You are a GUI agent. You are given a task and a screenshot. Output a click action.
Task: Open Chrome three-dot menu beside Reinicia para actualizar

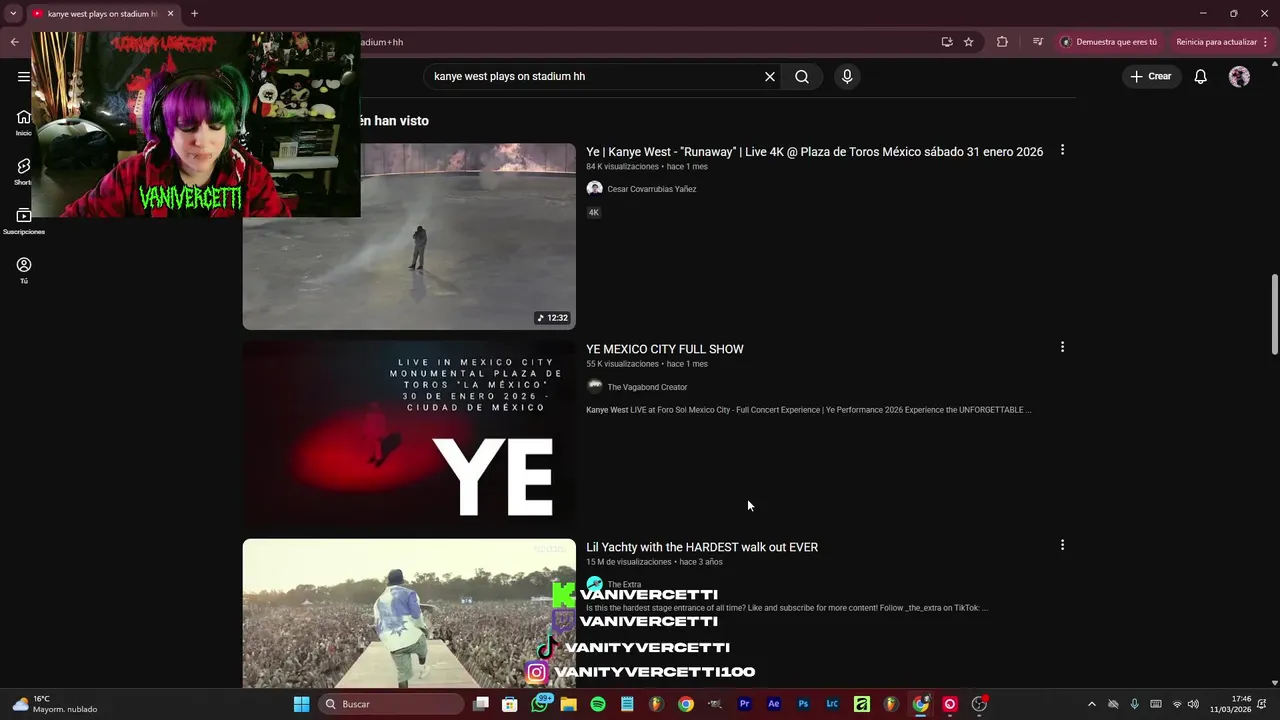(x=1266, y=42)
